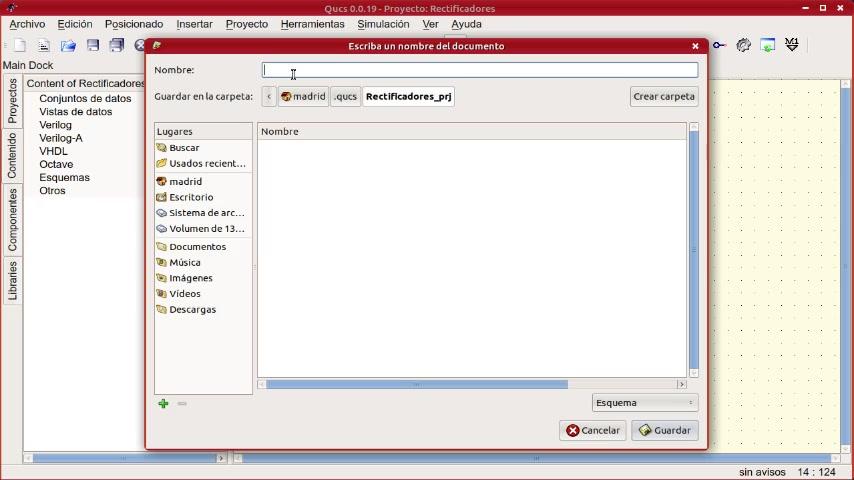854x480 pixels.
Task: Switch to the Proyectos side tab
Action: [x=13, y=101]
